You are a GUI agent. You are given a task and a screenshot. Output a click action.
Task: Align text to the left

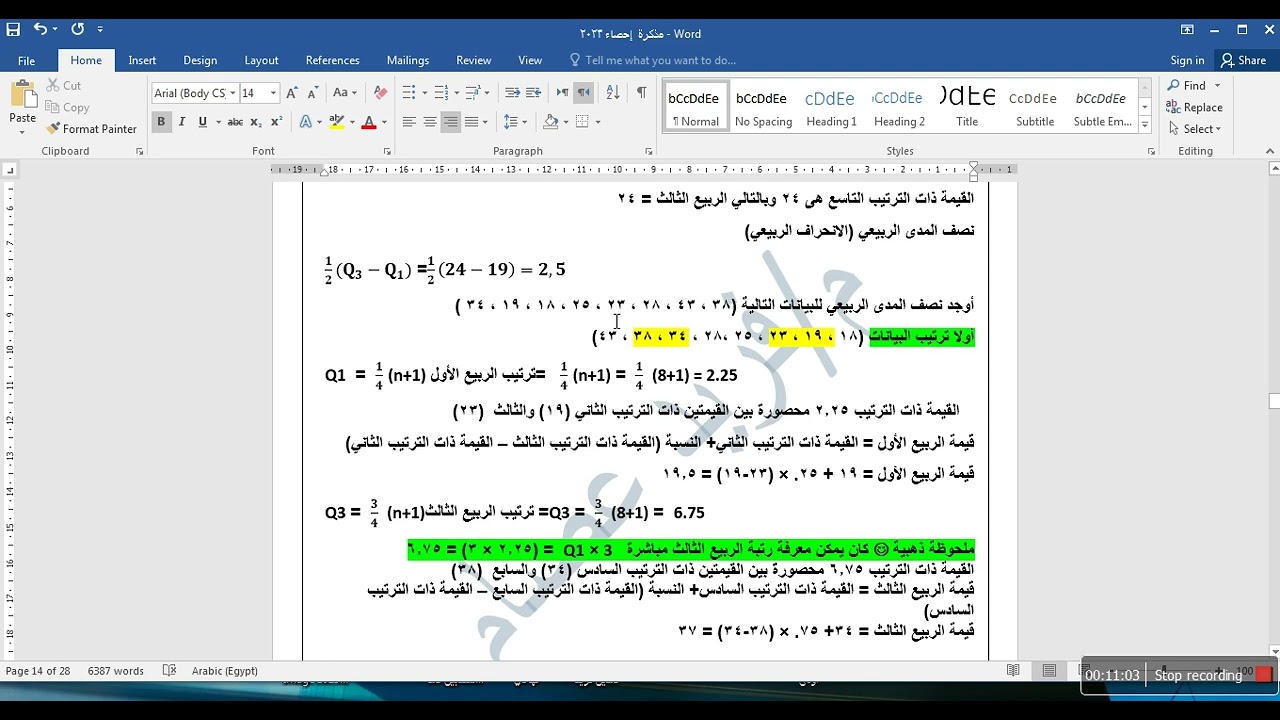[x=409, y=122]
